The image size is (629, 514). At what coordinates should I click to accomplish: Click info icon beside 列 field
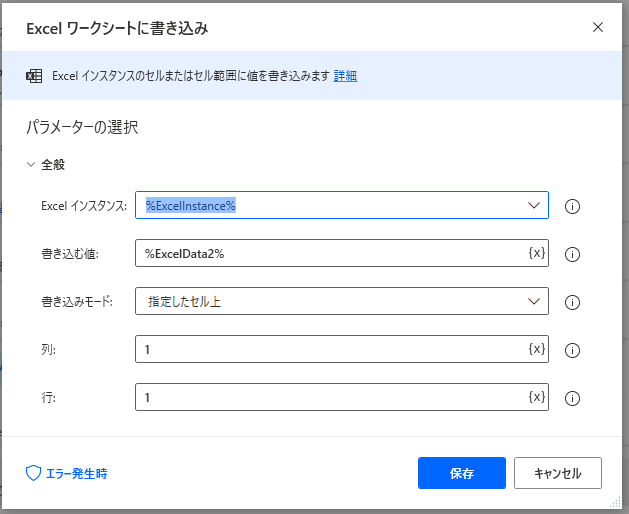click(x=572, y=350)
